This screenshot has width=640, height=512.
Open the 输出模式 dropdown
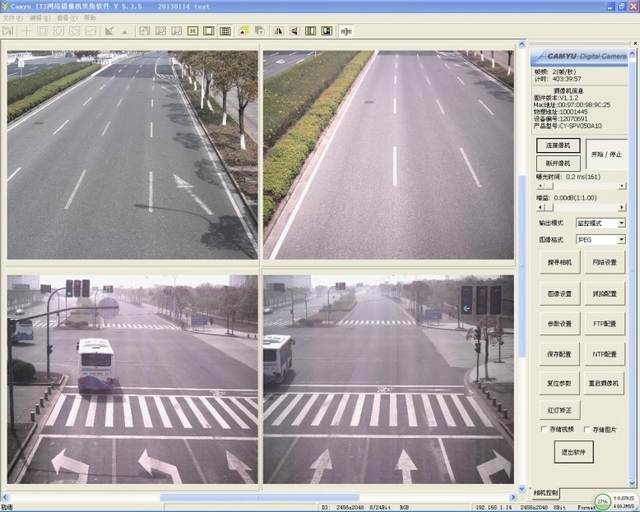[x=620, y=223]
